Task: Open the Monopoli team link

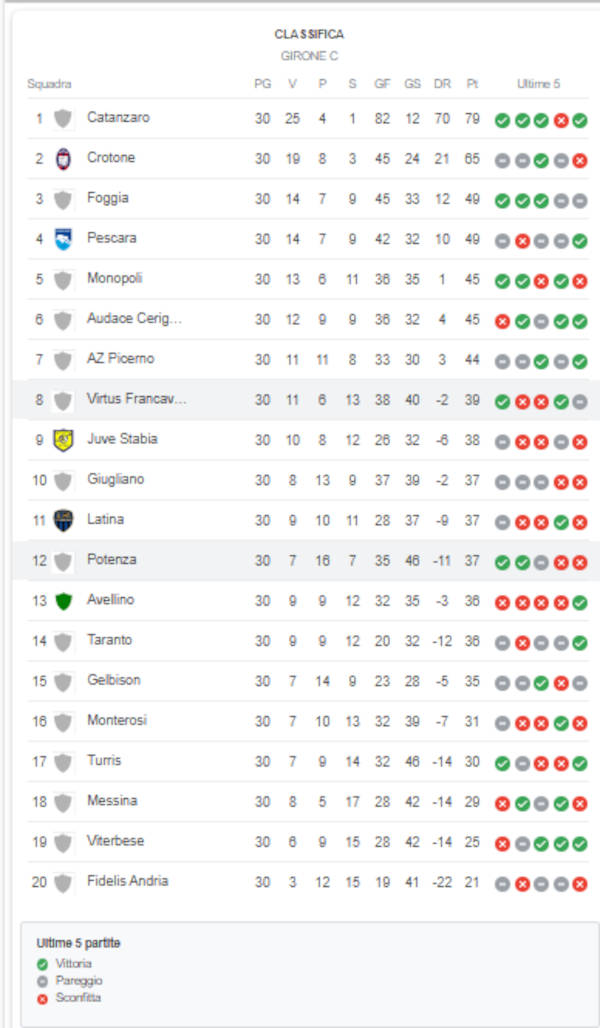Action: [114, 278]
